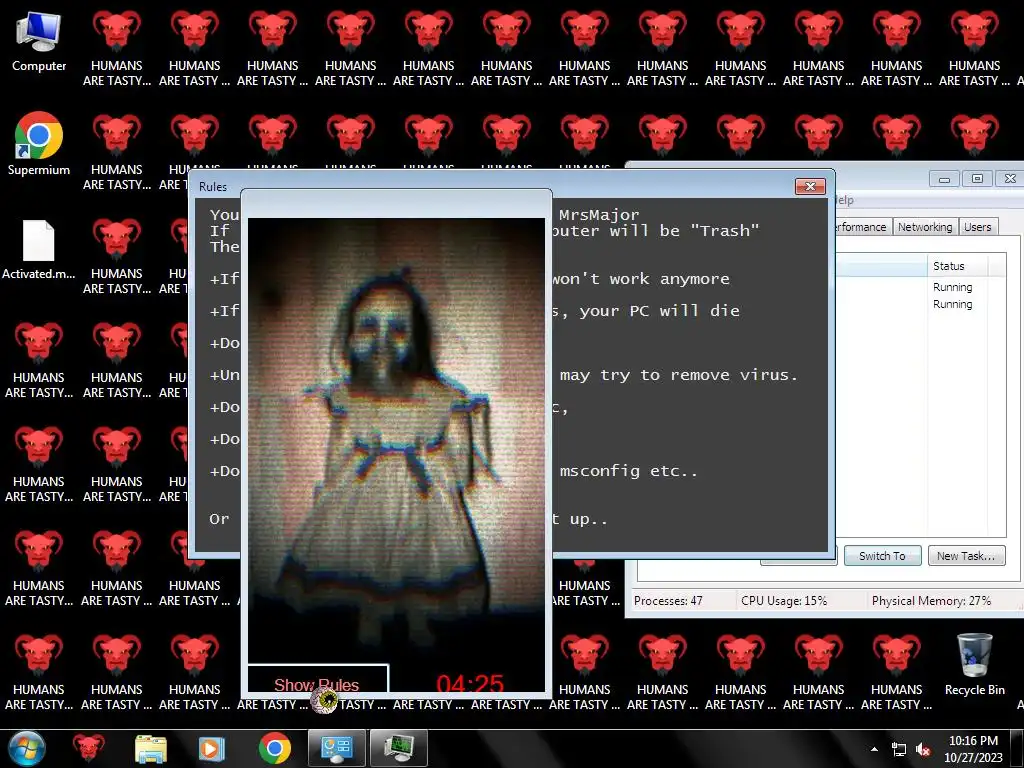Close the Rules window
This screenshot has width=1024, height=768.
pos(810,186)
